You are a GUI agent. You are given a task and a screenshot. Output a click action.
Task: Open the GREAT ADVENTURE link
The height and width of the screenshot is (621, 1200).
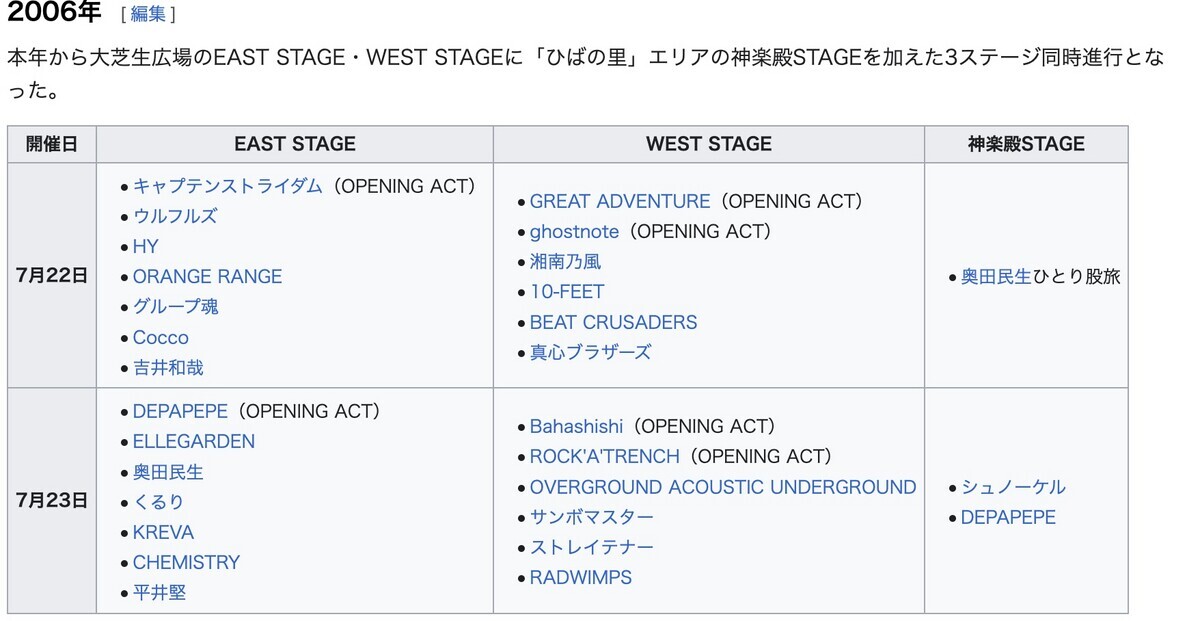pos(620,201)
